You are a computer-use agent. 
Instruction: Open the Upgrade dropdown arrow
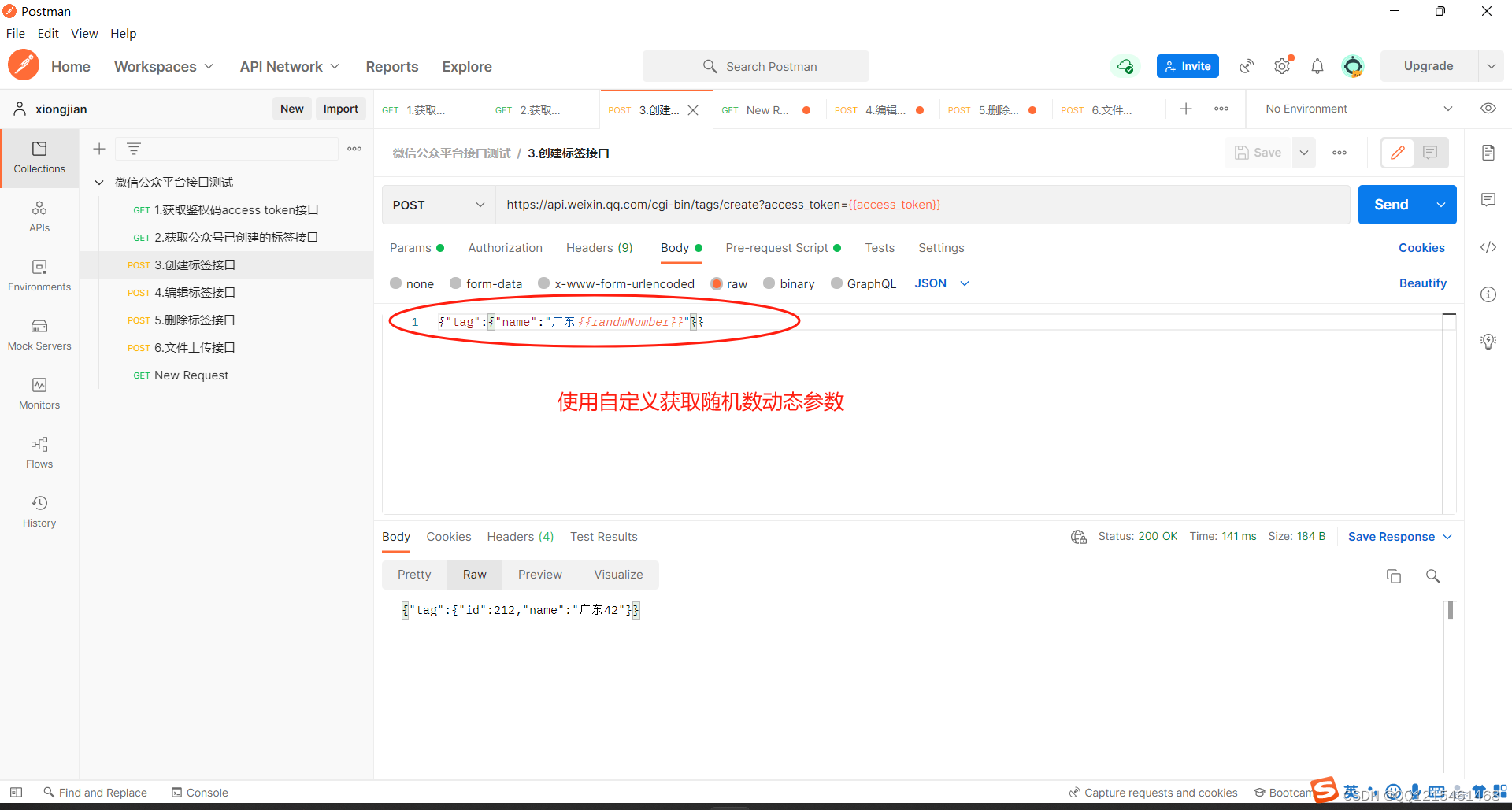(1492, 66)
